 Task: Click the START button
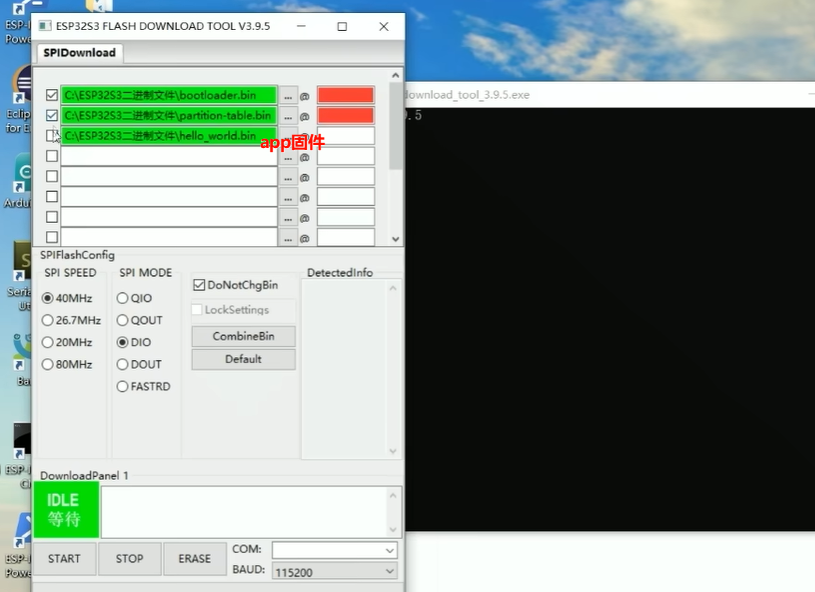point(64,559)
